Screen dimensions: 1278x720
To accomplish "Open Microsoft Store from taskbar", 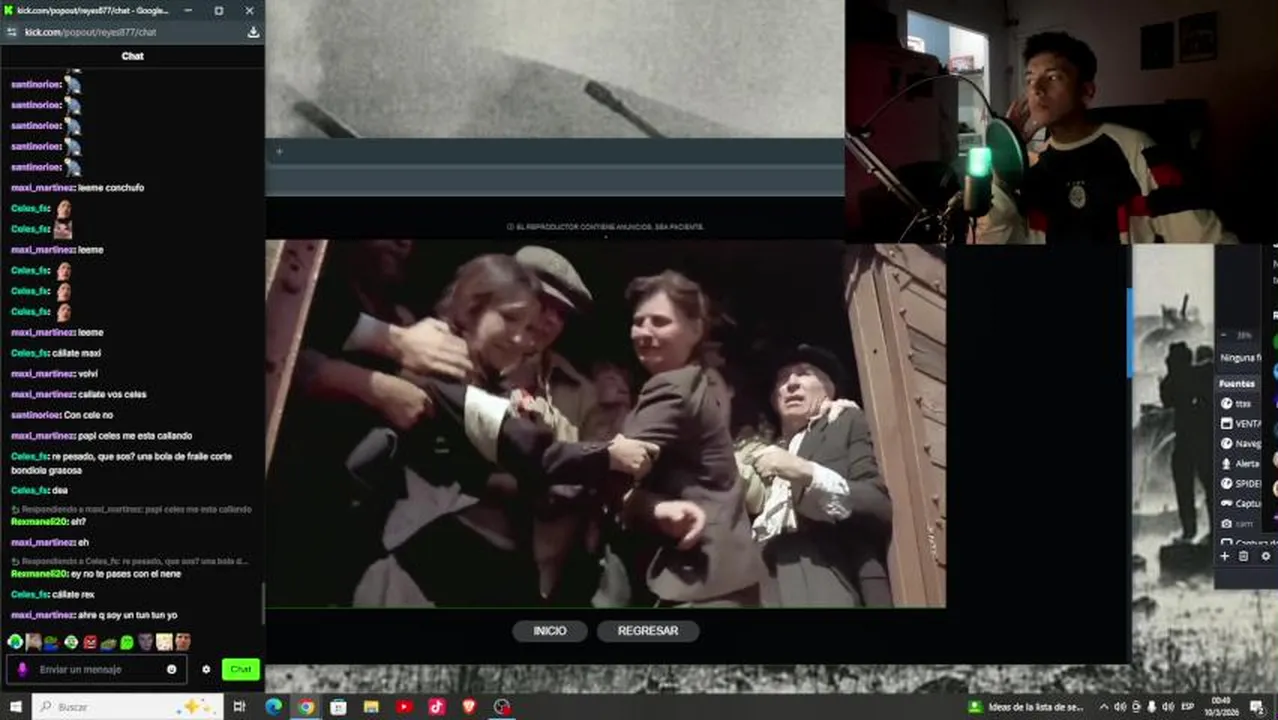I will pos(338,707).
